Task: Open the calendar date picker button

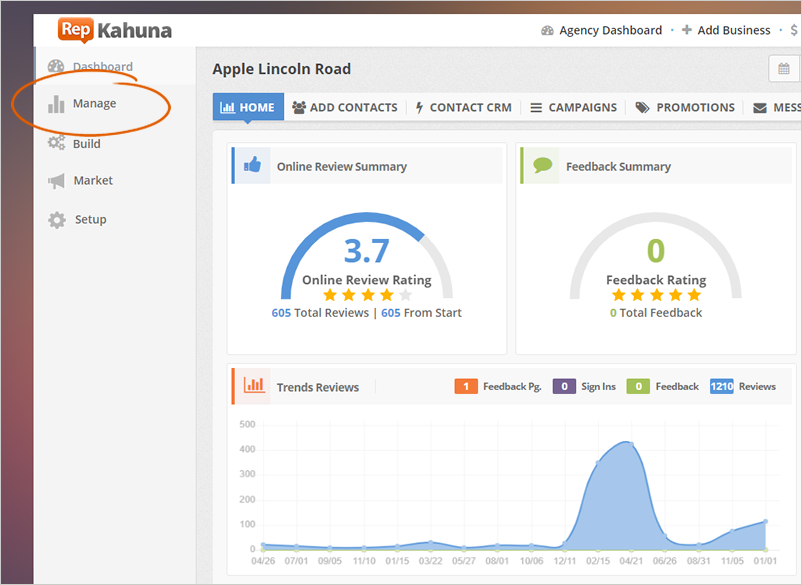Action: [783, 69]
